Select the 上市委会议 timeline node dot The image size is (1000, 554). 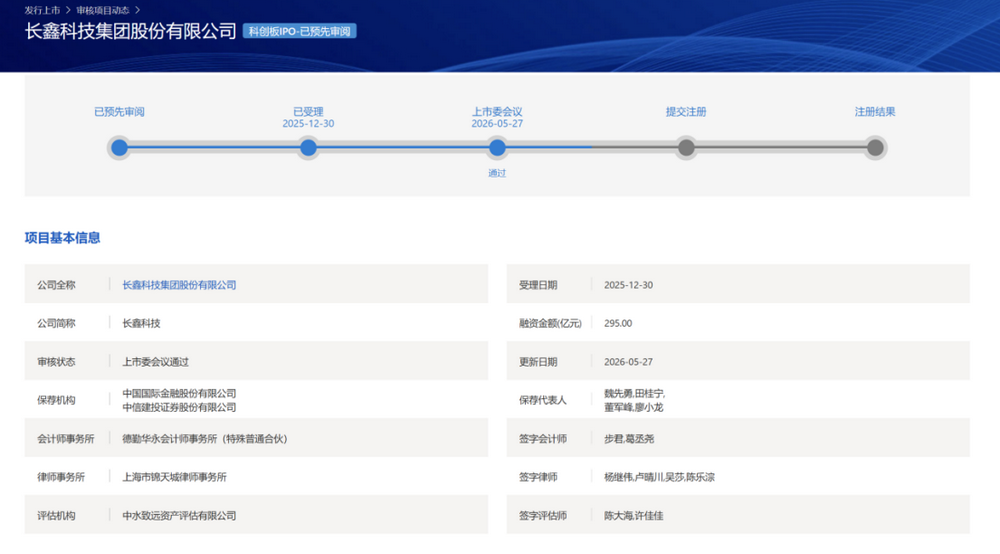pos(497,148)
